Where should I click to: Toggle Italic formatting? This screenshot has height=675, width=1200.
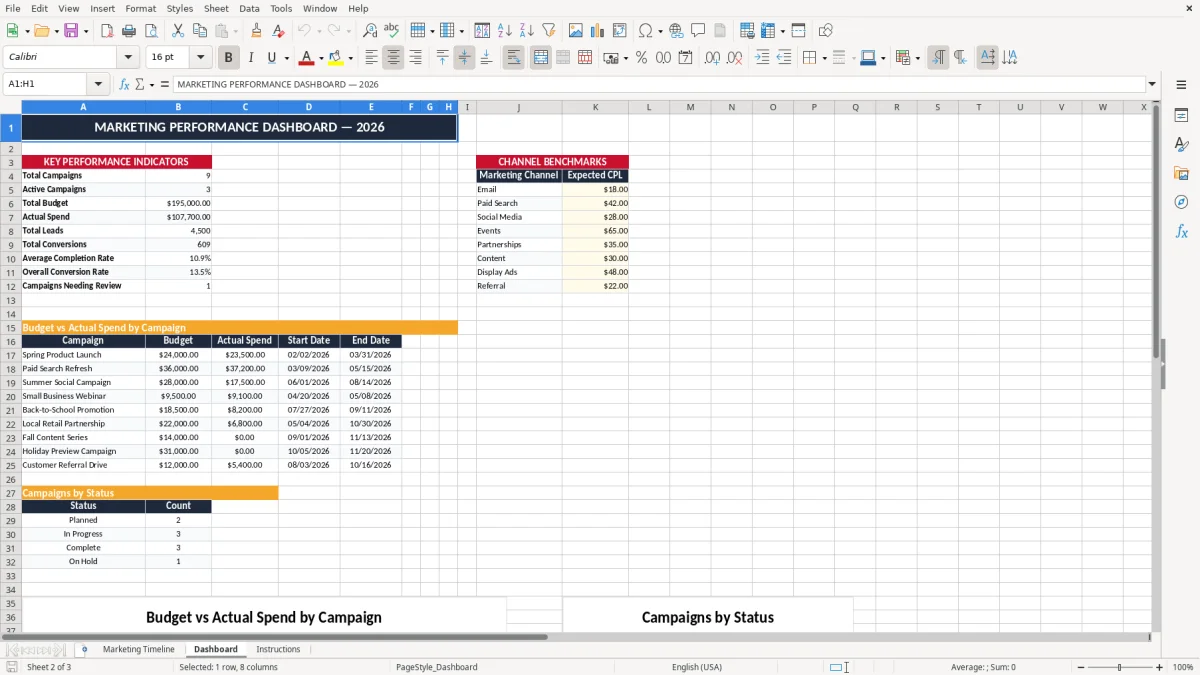point(250,58)
